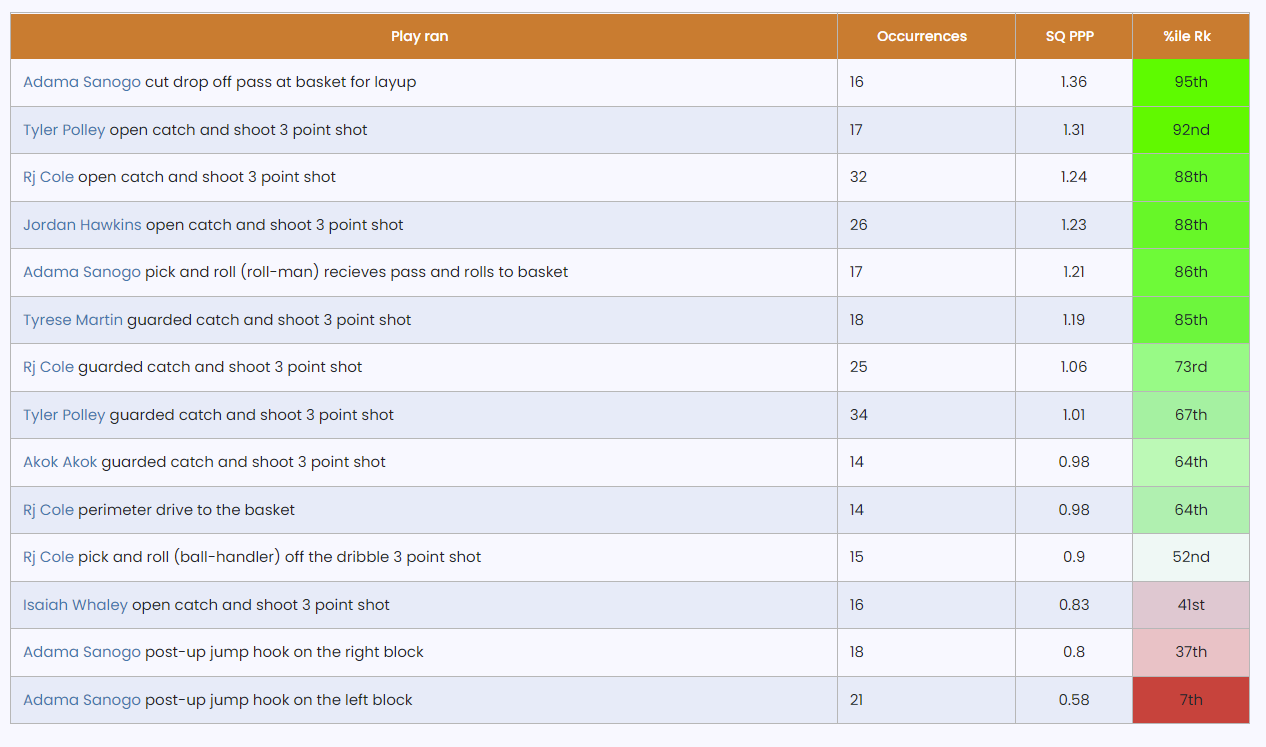Click the 52nd percentile cell
This screenshot has width=1266, height=747.
tap(1191, 557)
